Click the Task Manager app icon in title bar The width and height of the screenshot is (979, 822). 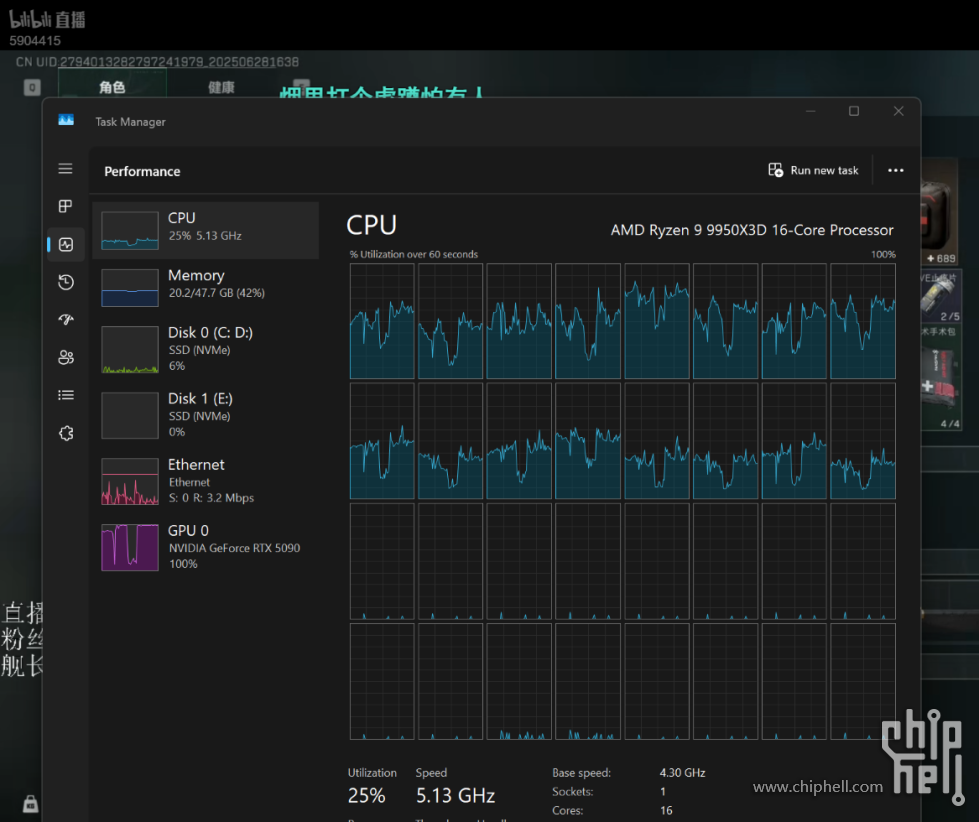[x=66, y=120]
